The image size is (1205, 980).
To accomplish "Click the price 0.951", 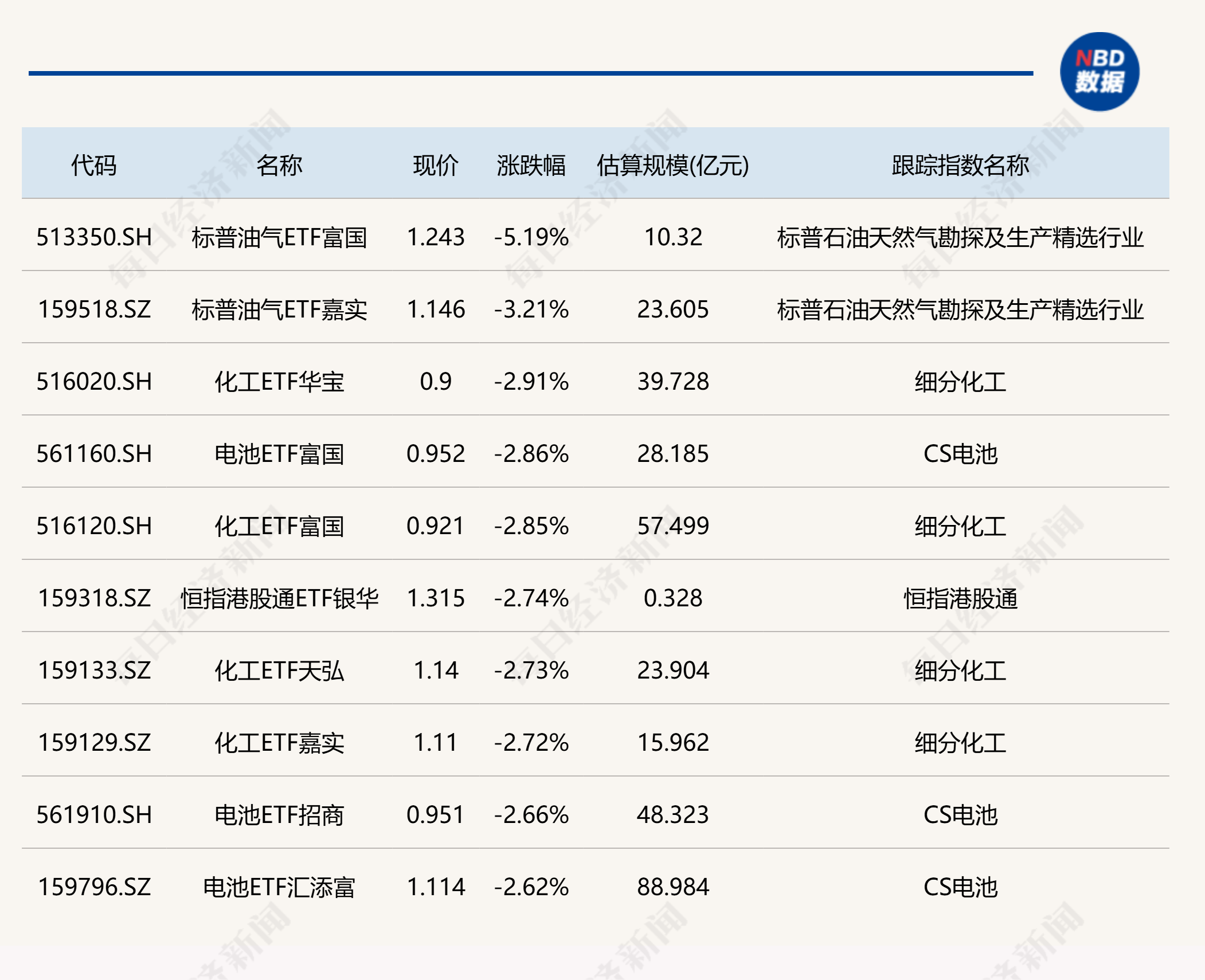I will click(x=436, y=815).
